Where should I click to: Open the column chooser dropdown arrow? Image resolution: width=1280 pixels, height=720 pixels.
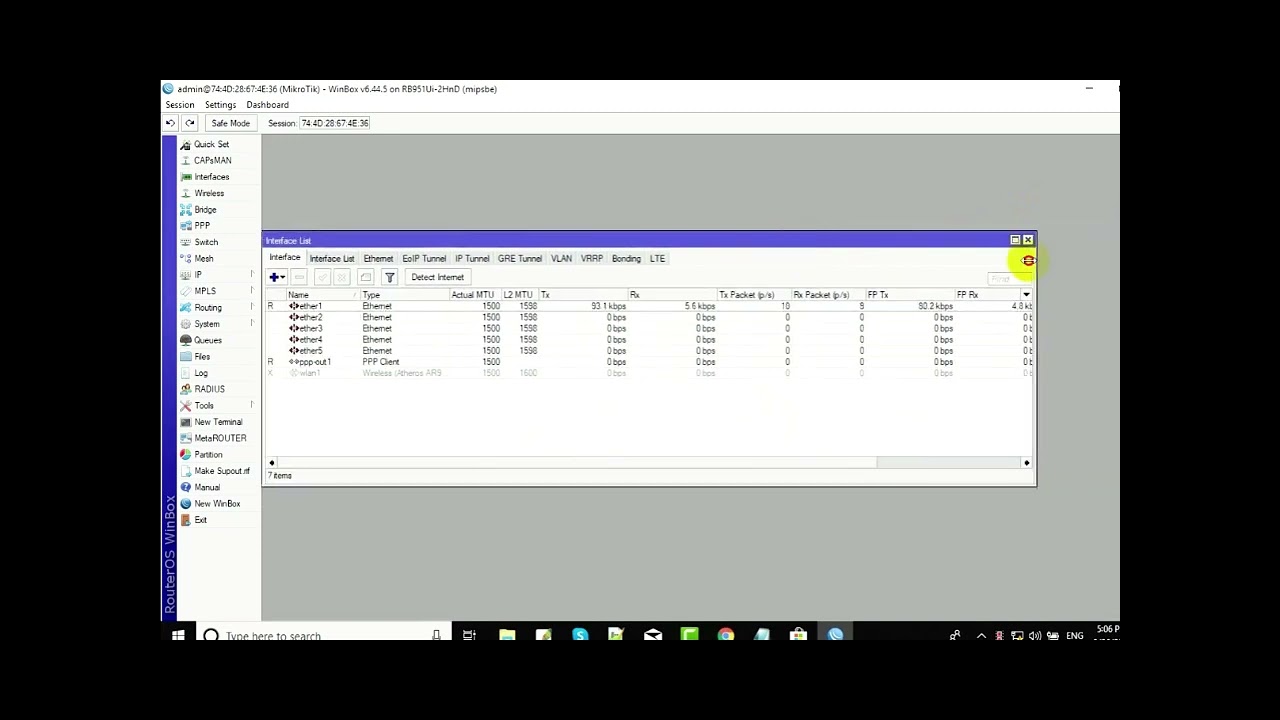(1026, 295)
